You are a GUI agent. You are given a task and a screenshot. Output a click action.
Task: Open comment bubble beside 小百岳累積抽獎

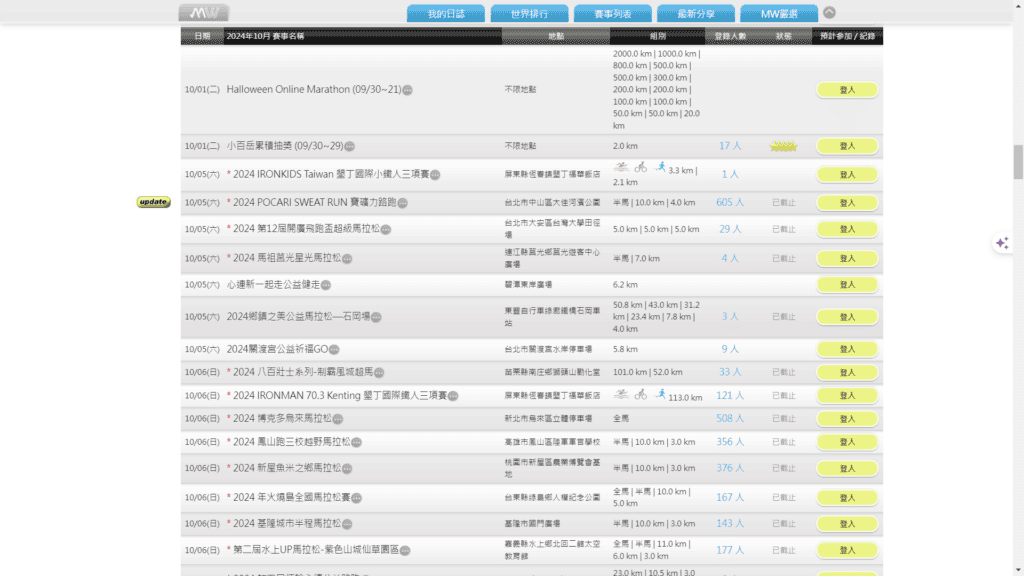pyautogui.click(x=350, y=146)
